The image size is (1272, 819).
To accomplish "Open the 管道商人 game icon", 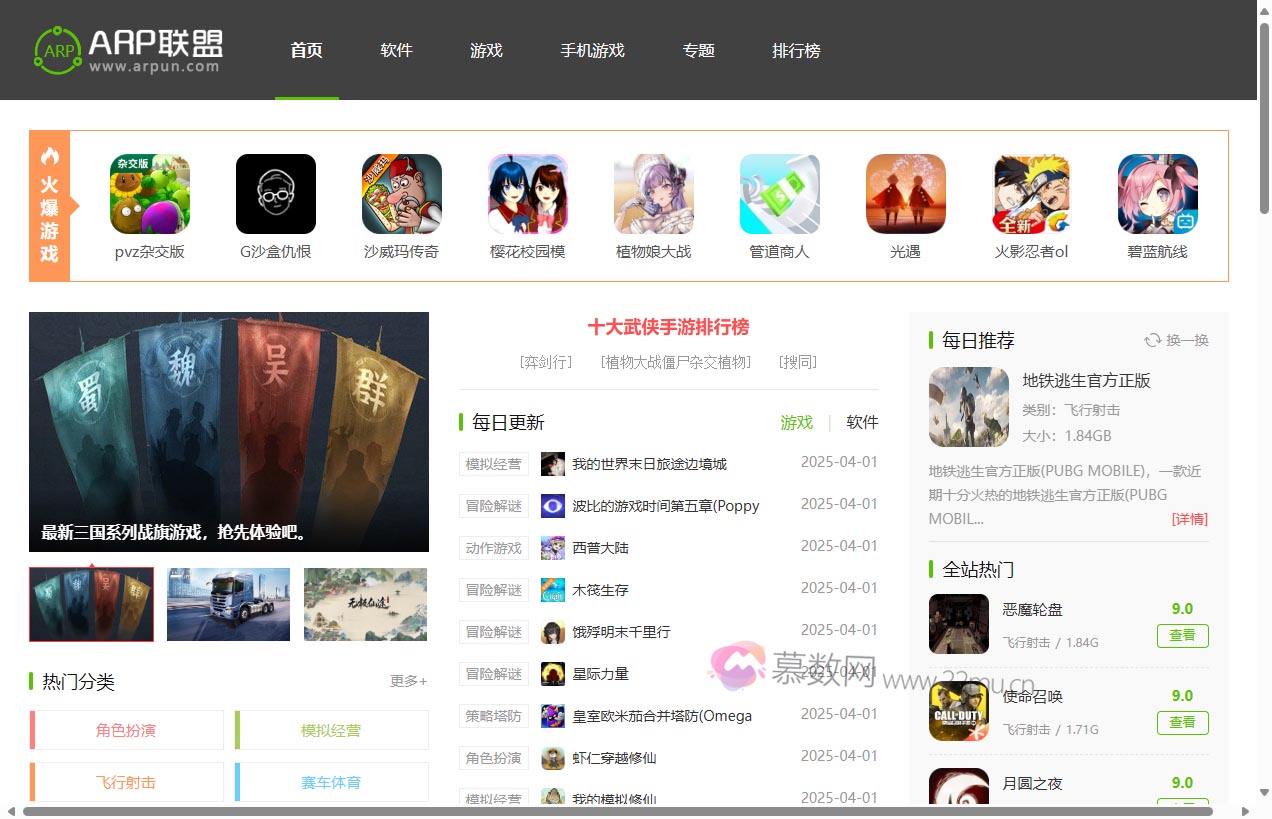I will 780,194.
